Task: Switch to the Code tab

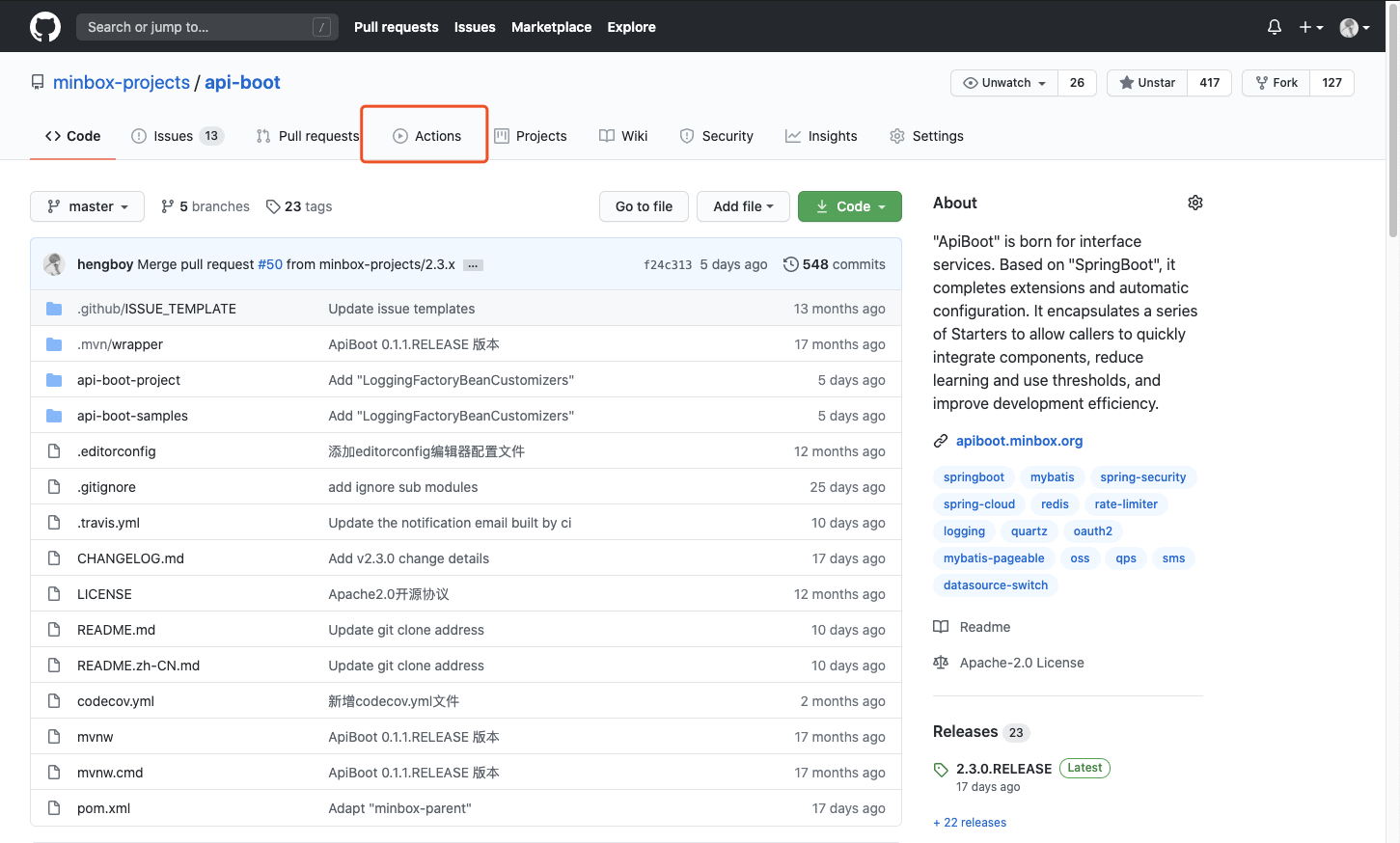Action: [72, 136]
